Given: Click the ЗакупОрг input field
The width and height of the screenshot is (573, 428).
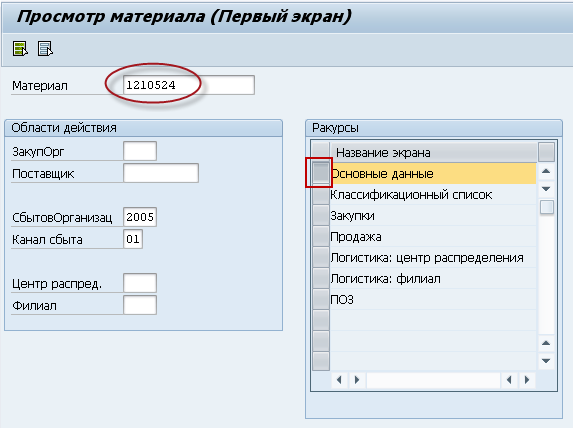Looking at the screenshot, I should 140,151.
